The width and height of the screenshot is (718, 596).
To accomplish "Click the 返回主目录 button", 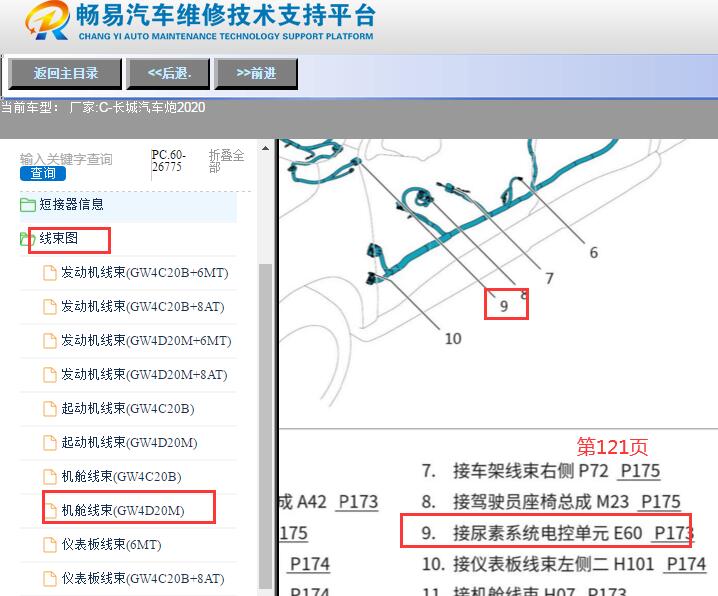I will click(x=65, y=73).
